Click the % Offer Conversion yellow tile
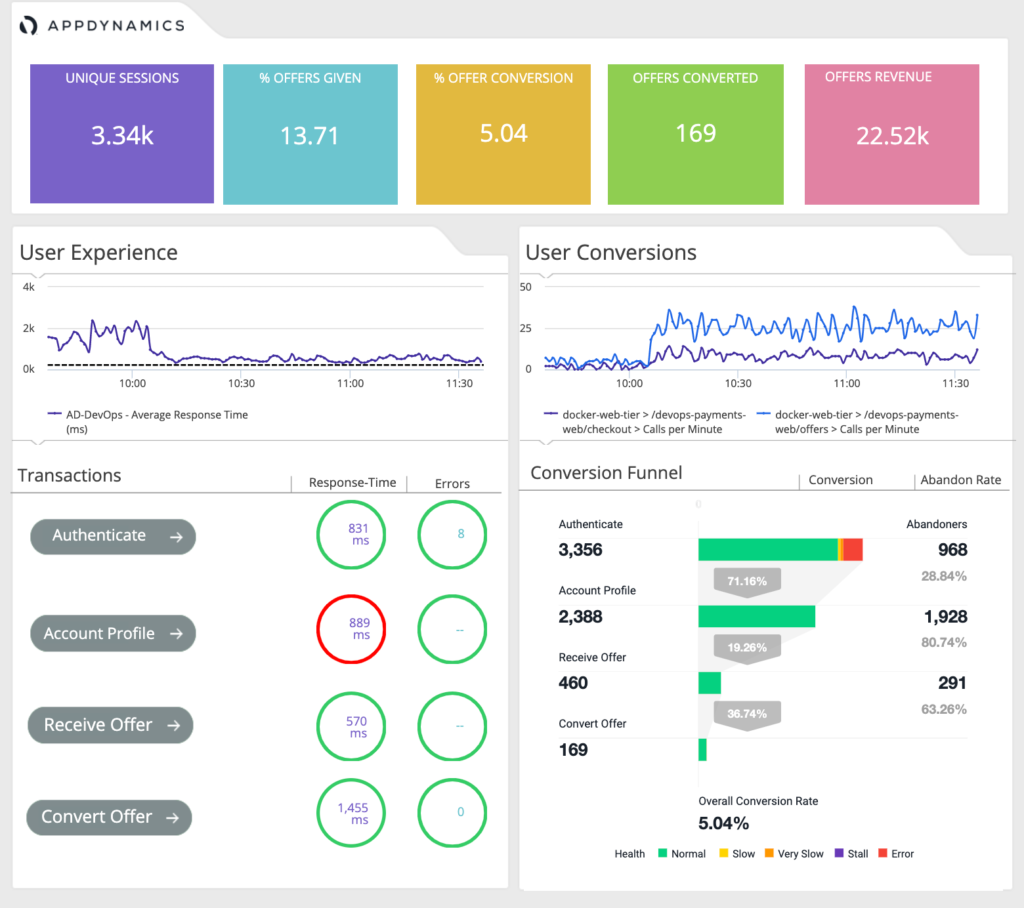 tap(503, 134)
